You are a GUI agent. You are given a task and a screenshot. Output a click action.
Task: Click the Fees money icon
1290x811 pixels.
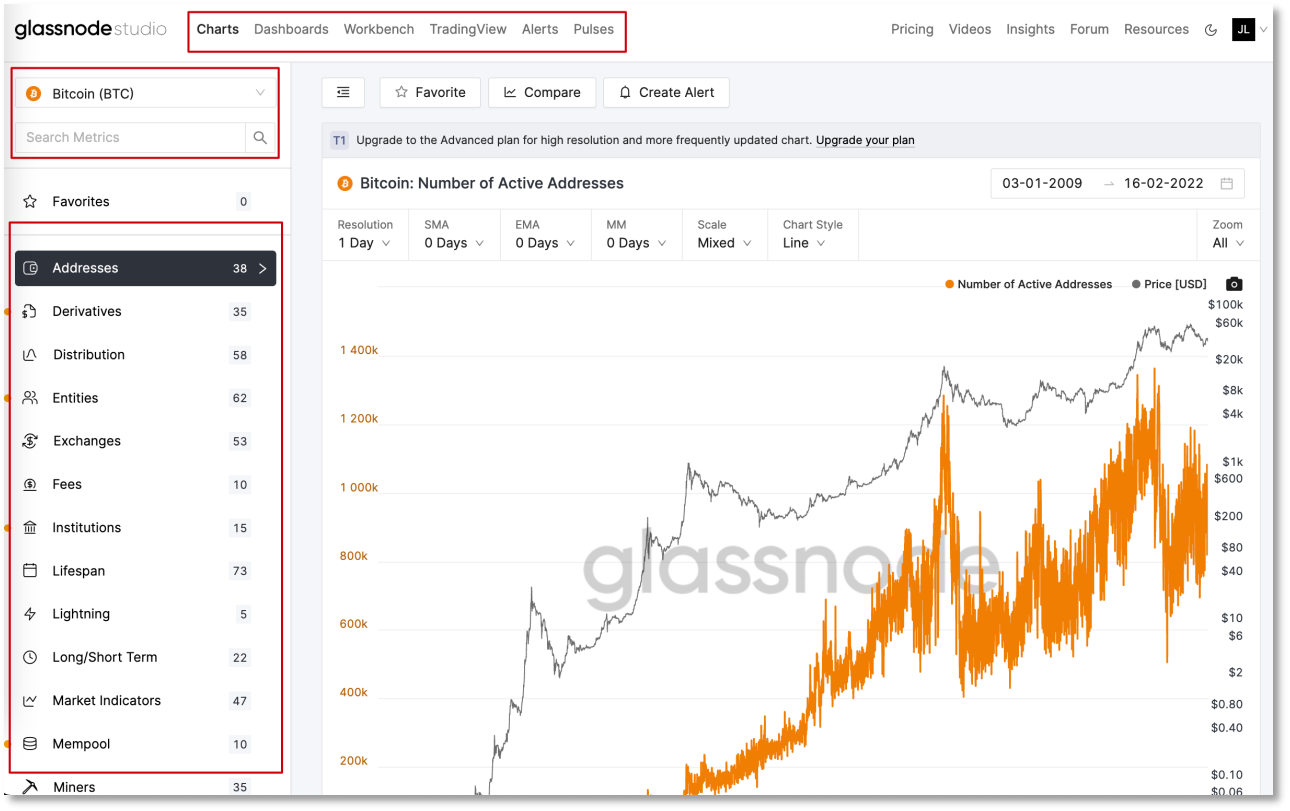30,484
